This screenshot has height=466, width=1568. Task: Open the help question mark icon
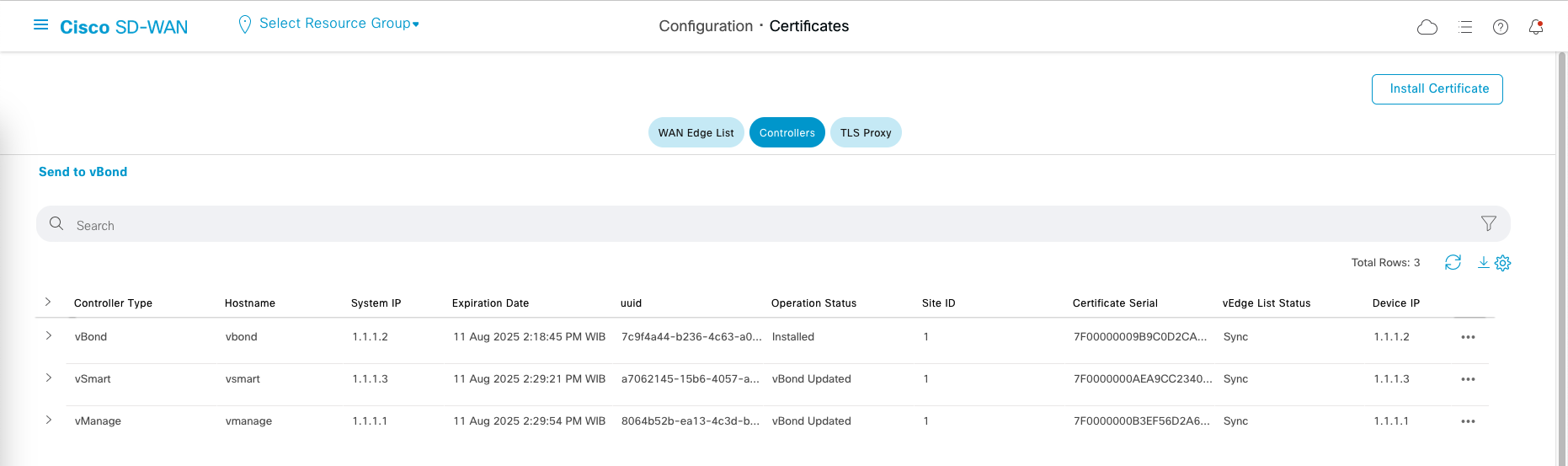pos(1501,27)
